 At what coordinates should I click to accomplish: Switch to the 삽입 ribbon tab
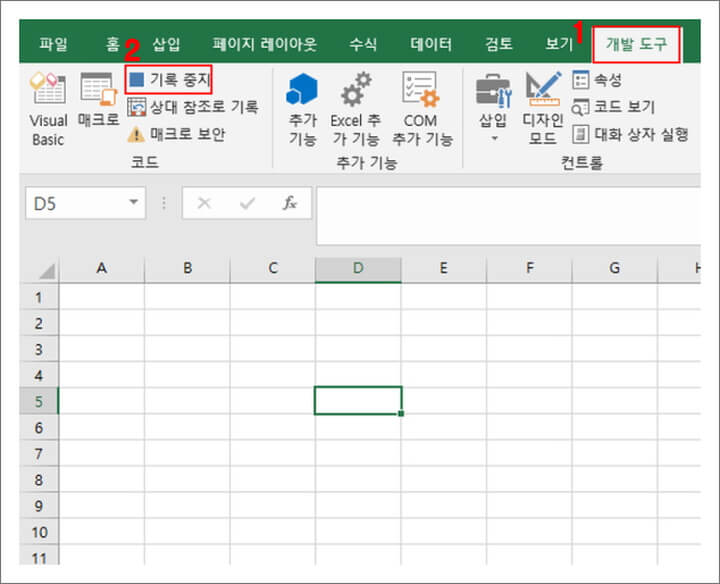coord(166,44)
